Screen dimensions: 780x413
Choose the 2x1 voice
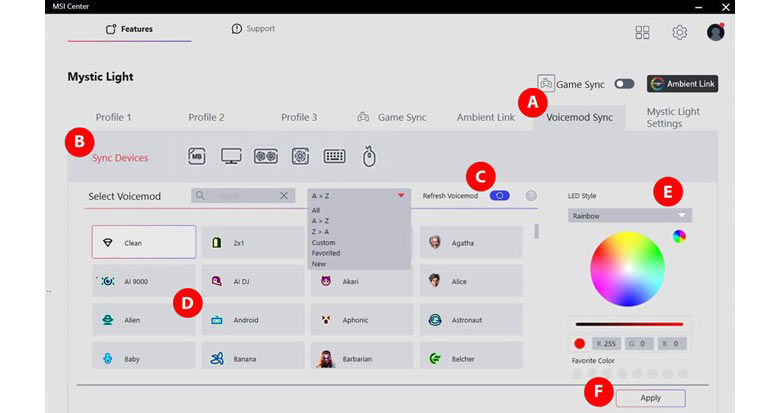[x=253, y=242]
